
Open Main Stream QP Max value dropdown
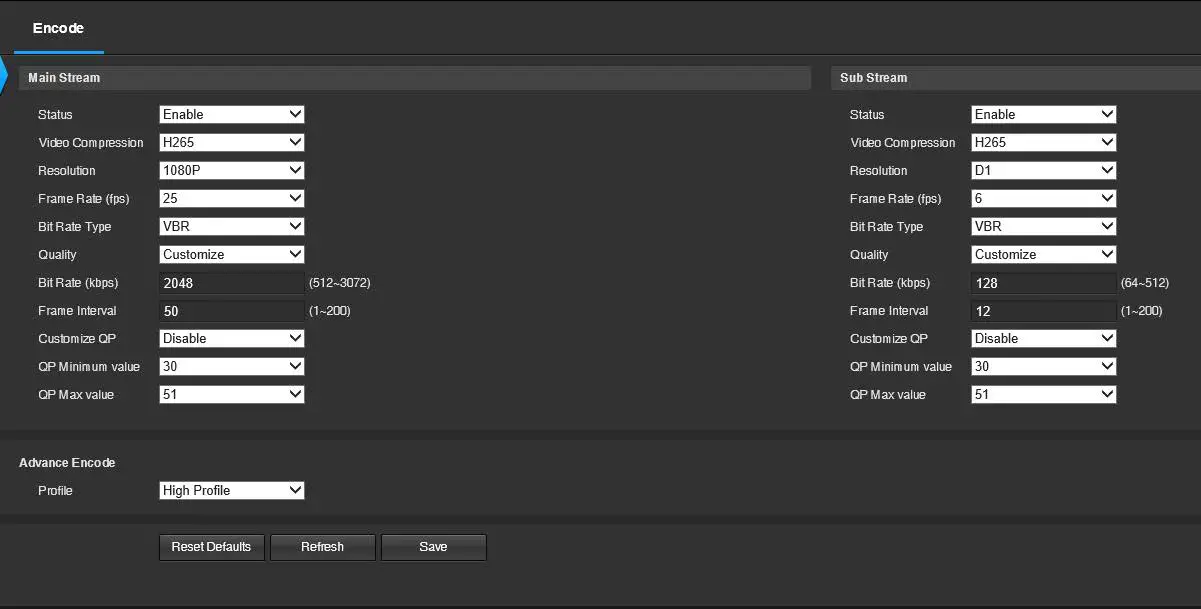click(232, 395)
